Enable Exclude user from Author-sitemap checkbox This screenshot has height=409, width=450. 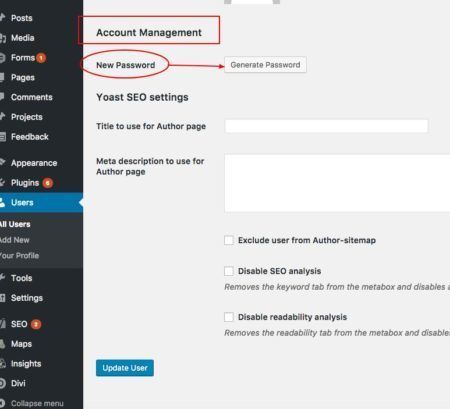coord(229,240)
